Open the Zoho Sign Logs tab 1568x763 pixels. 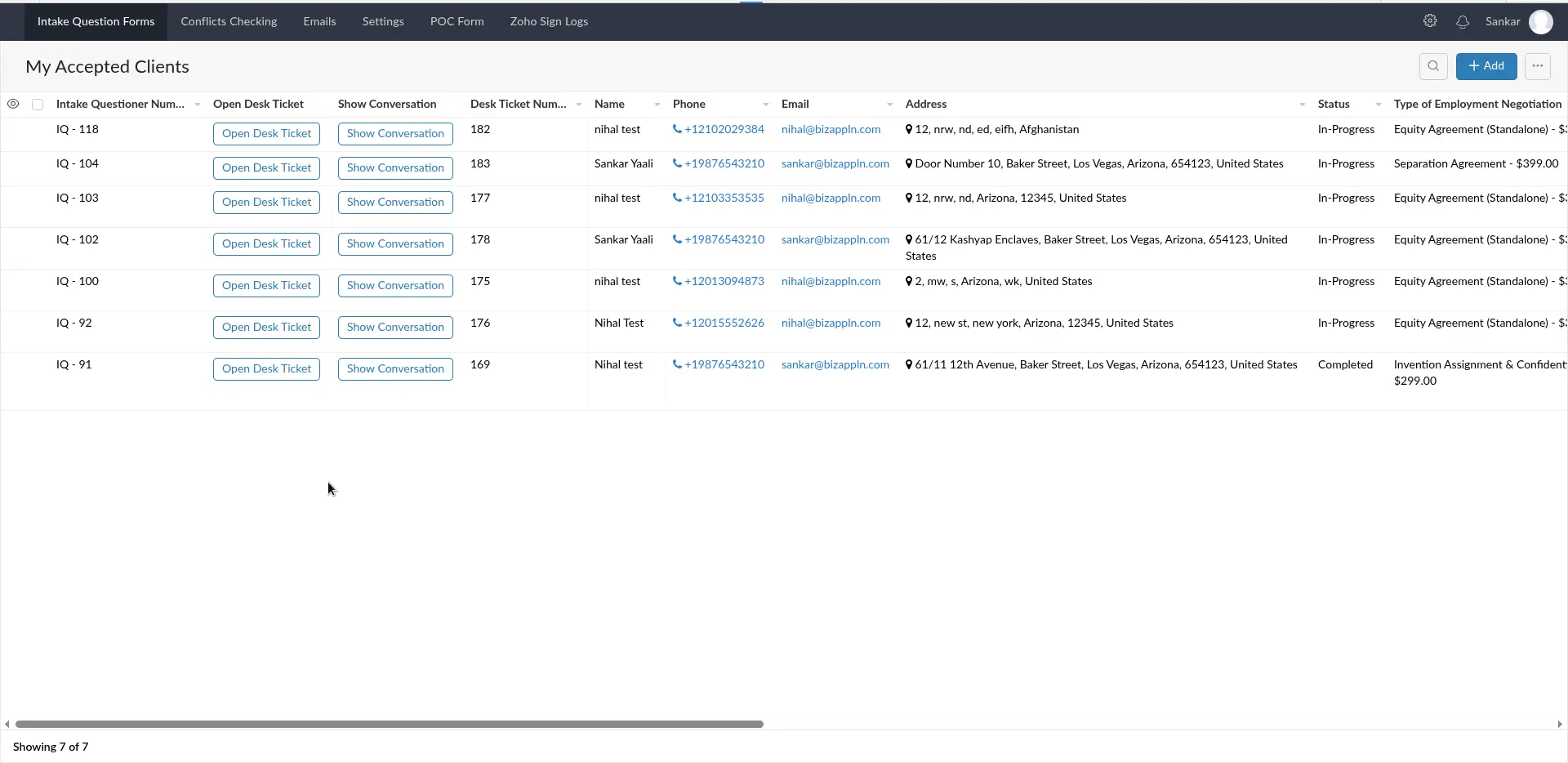(x=549, y=21)
